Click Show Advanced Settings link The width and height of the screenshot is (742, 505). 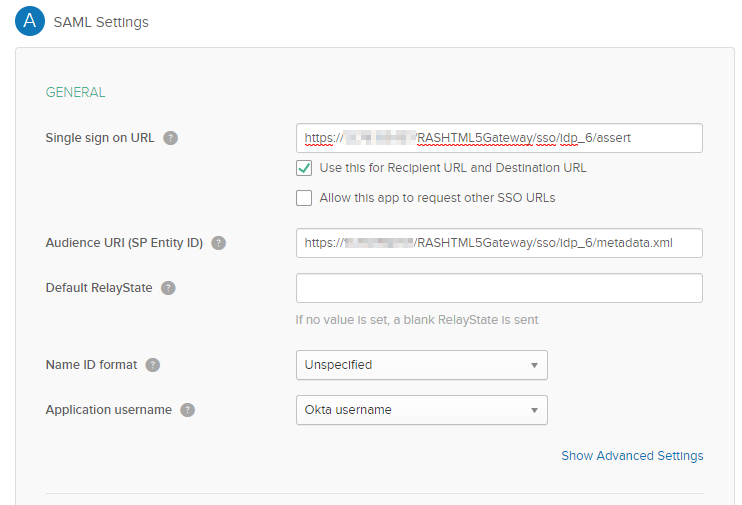pyautogui.click(x=632, y=456)
